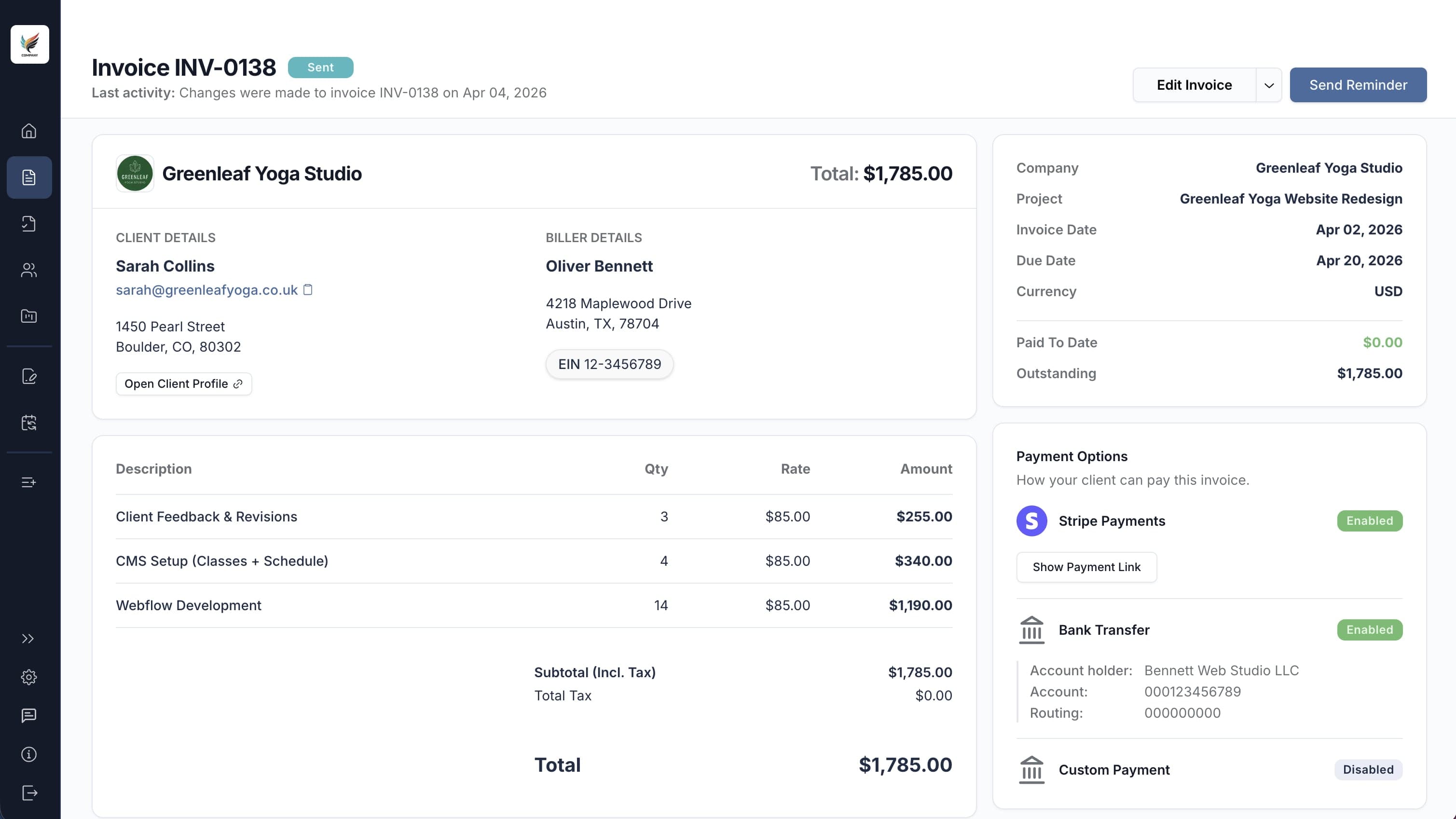Select the contract editing pencil-document icon
Viewport: 1456px width, 819px height.
29,376
